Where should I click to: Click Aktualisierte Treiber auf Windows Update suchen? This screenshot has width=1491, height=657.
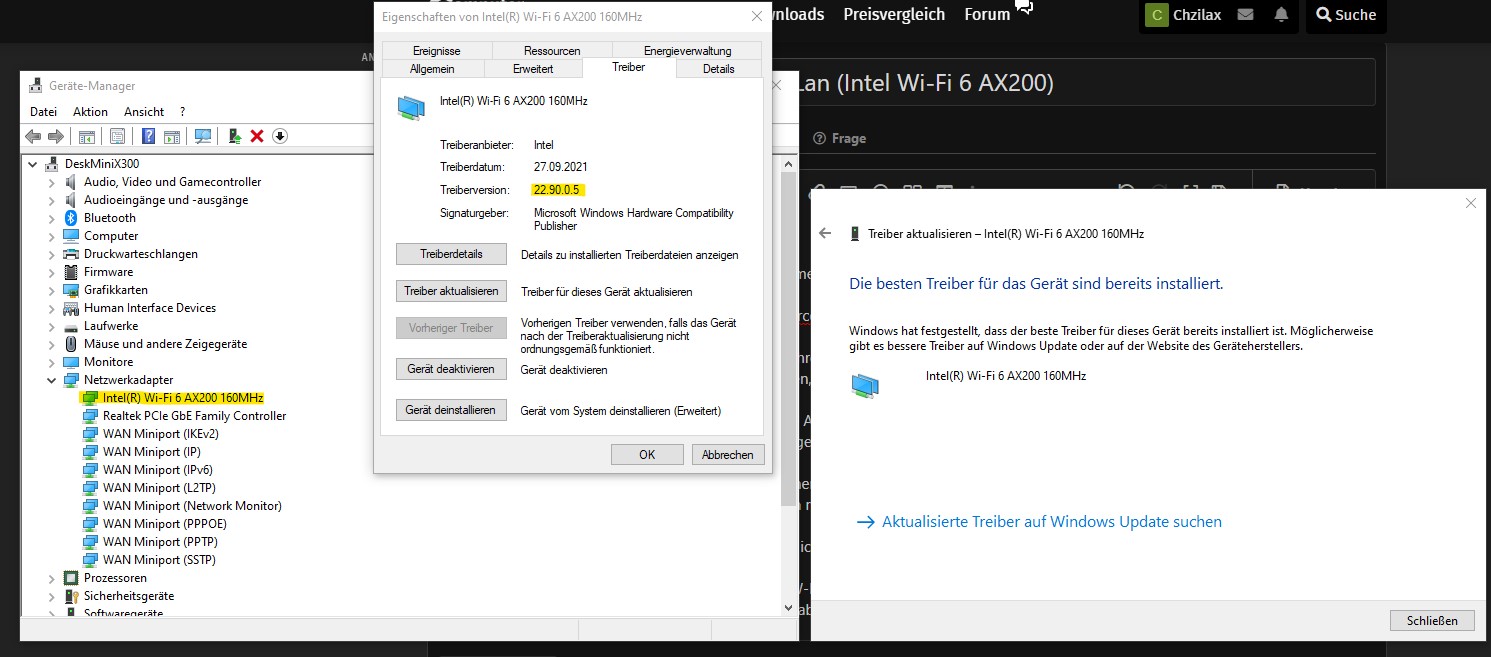[x=1039, y=522]
